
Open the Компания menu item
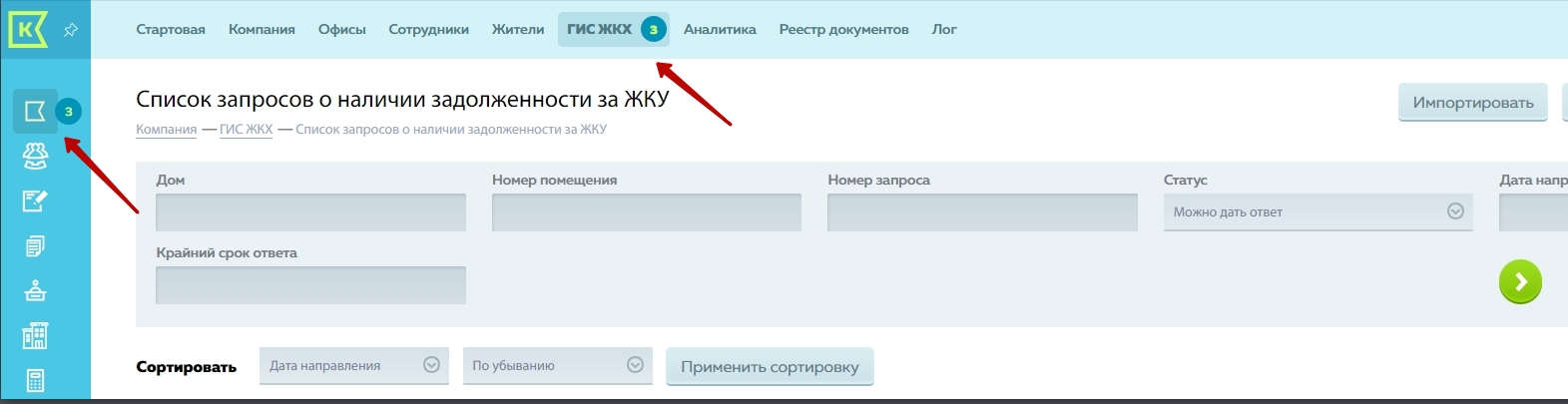point(261,29)
